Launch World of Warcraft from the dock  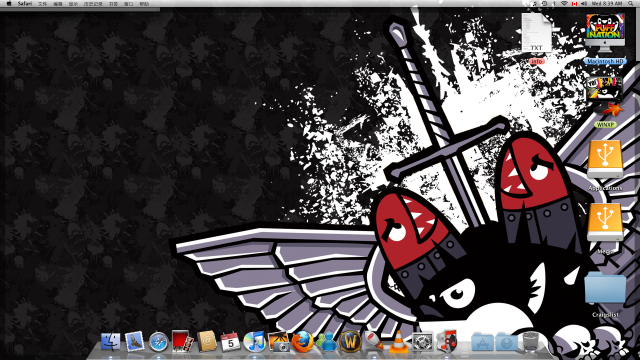tap(350, 342)
